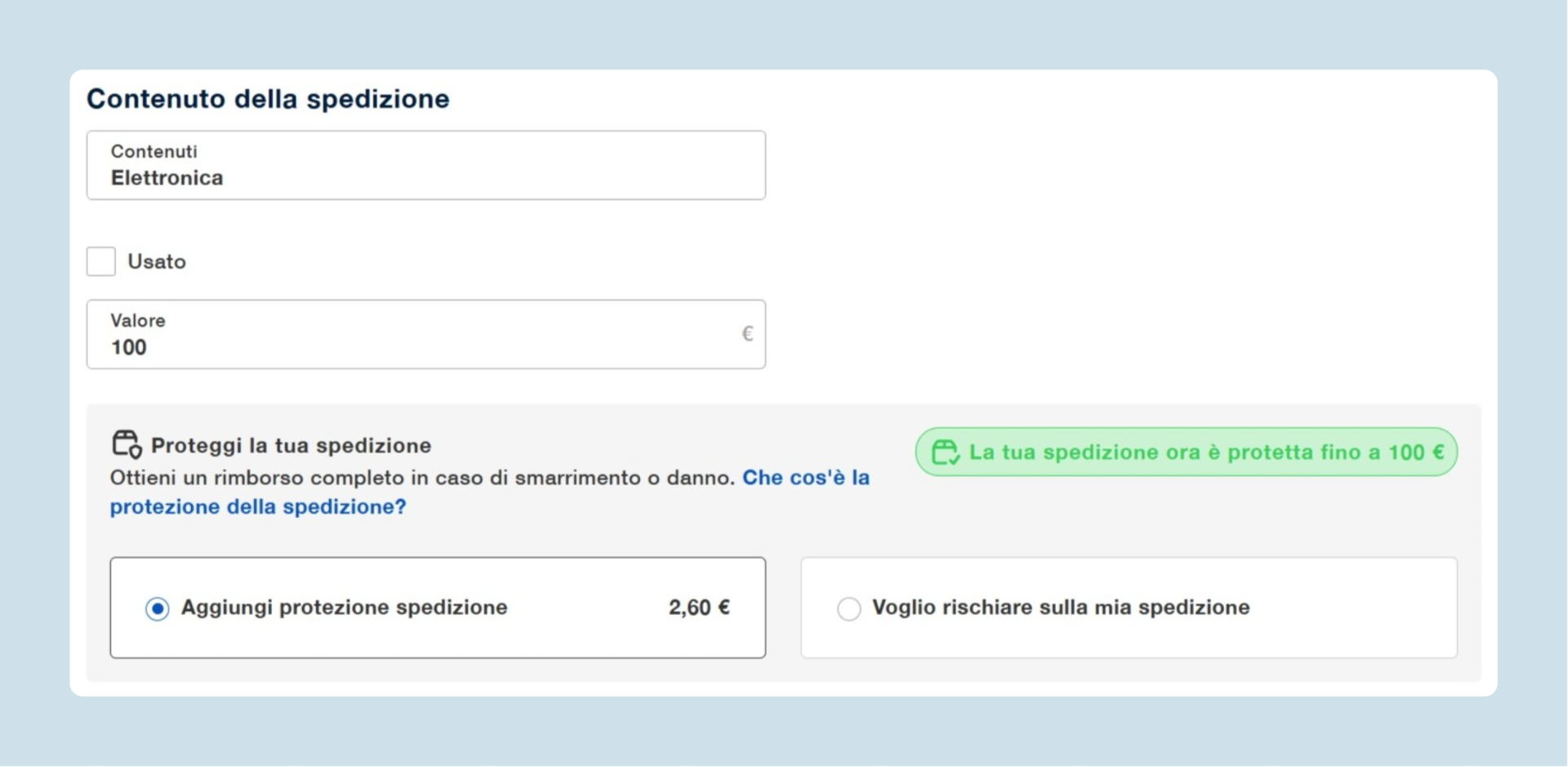Click the Valore label inside the field

click(x=138, y=320)
